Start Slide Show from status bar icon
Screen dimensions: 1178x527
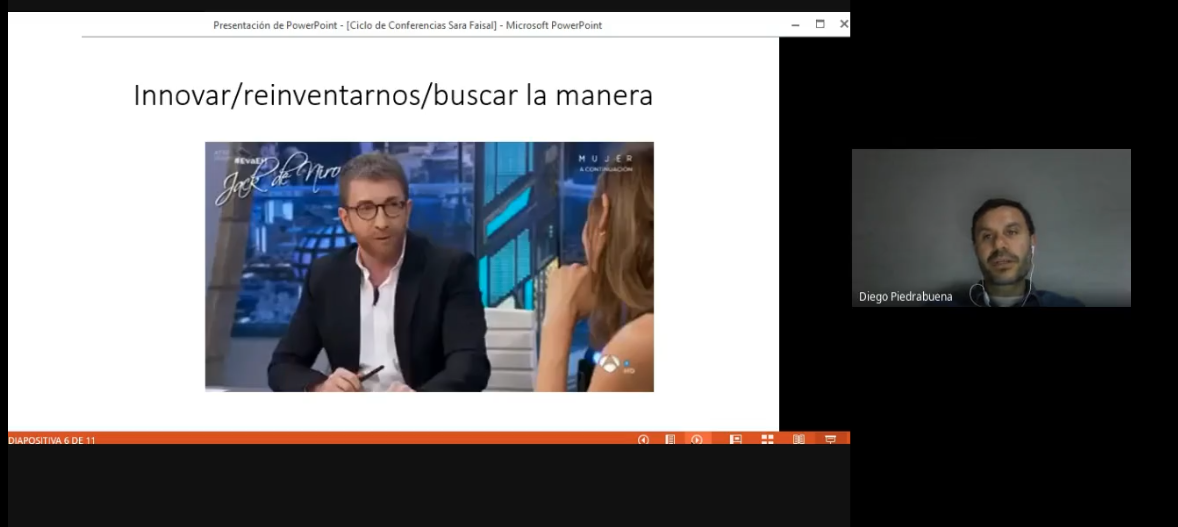point(830,439)
